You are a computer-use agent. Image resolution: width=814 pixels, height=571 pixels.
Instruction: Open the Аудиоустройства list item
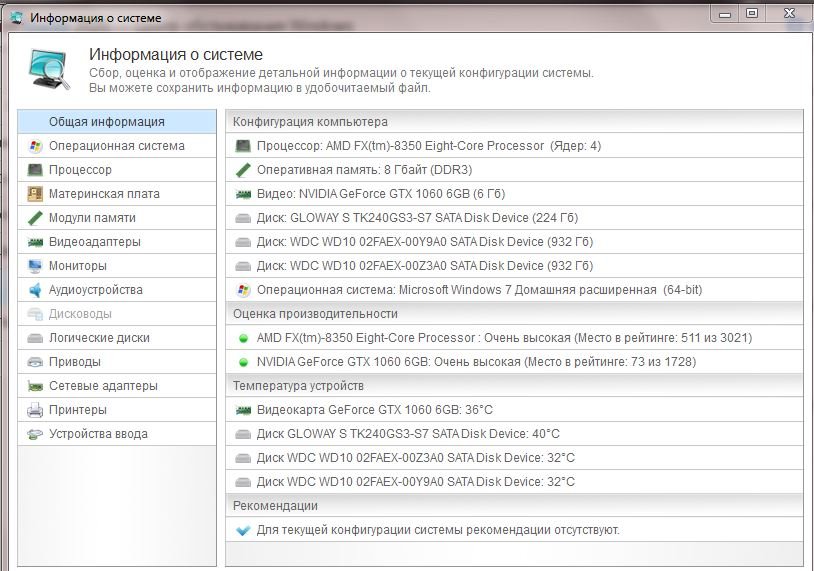tap(117, 290)
